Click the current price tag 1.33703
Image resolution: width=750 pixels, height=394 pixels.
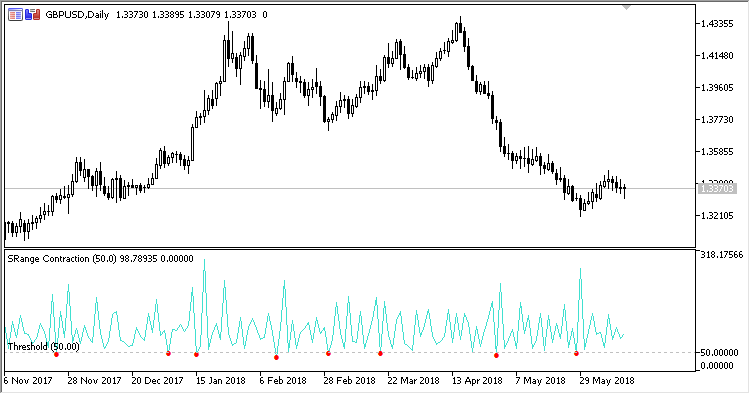717,189
